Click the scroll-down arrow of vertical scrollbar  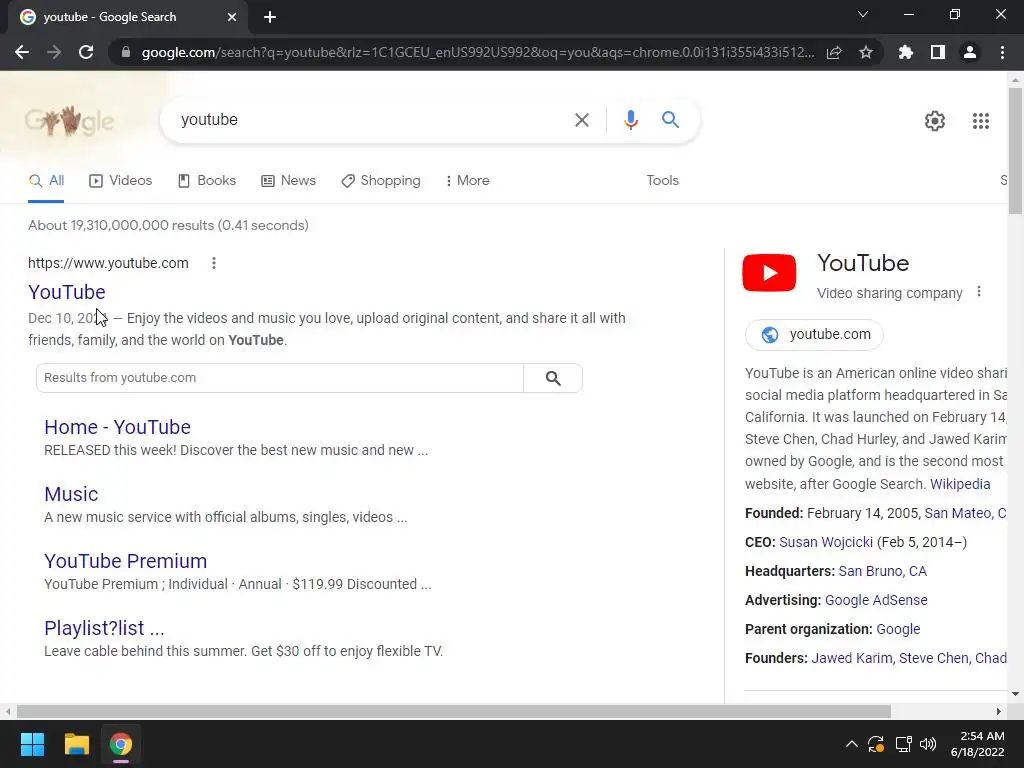point(1016,694)
